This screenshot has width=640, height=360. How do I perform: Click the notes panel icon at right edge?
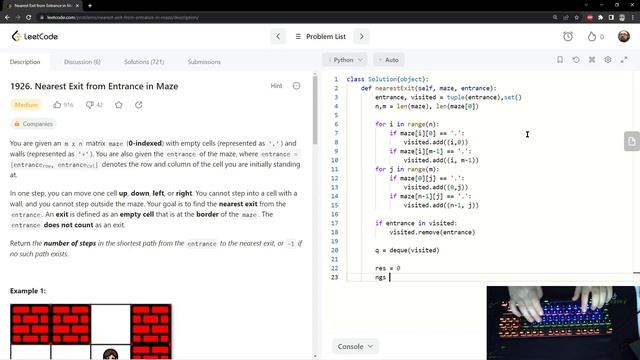[631, 142]
